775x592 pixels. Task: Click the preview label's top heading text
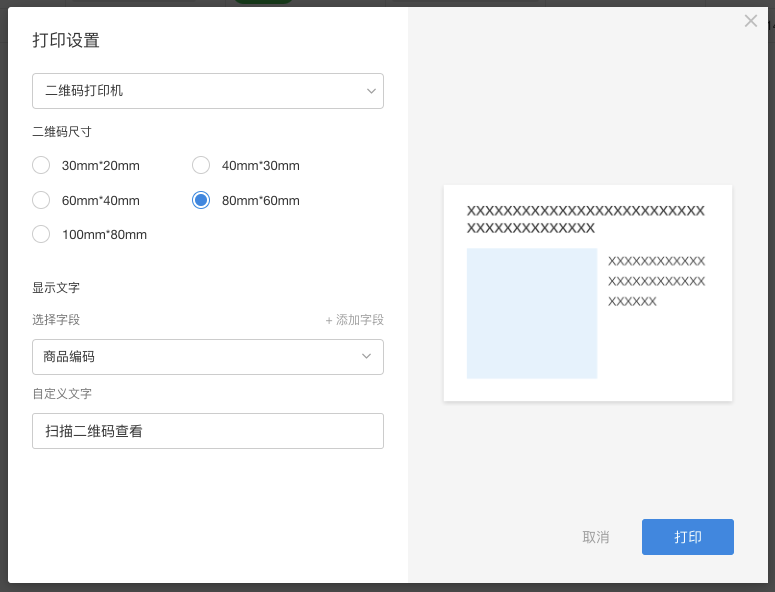(586, 219)
